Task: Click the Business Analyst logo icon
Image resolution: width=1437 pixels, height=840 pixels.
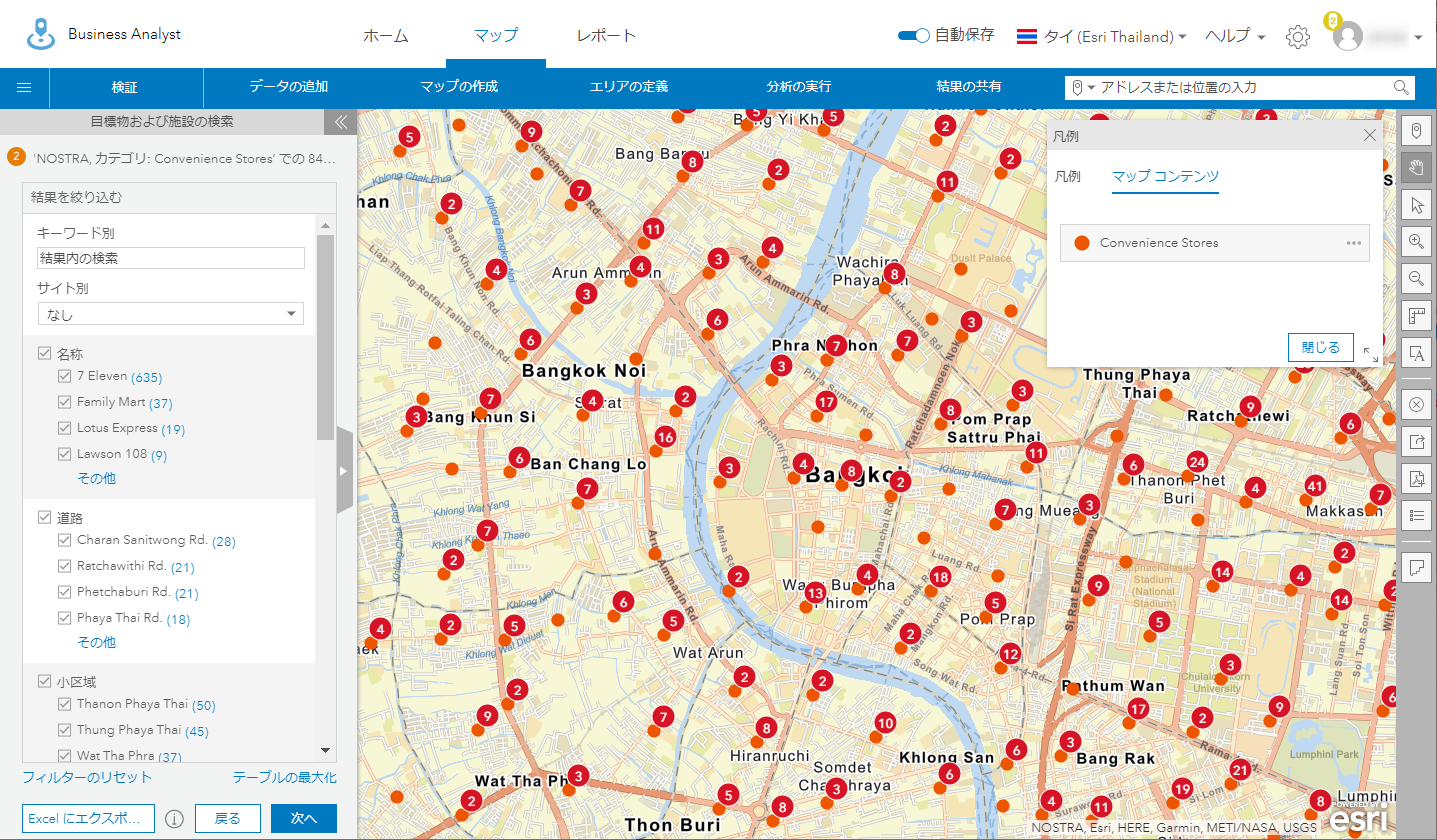Action: tap(40, 33)
